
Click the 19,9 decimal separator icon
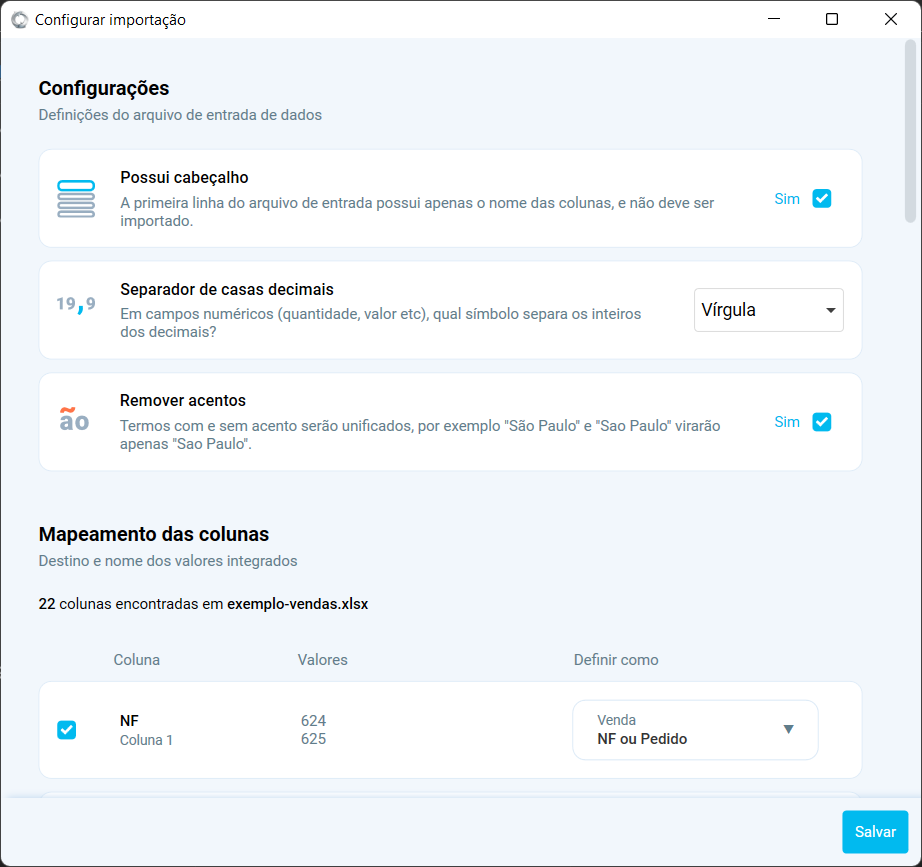76,304
